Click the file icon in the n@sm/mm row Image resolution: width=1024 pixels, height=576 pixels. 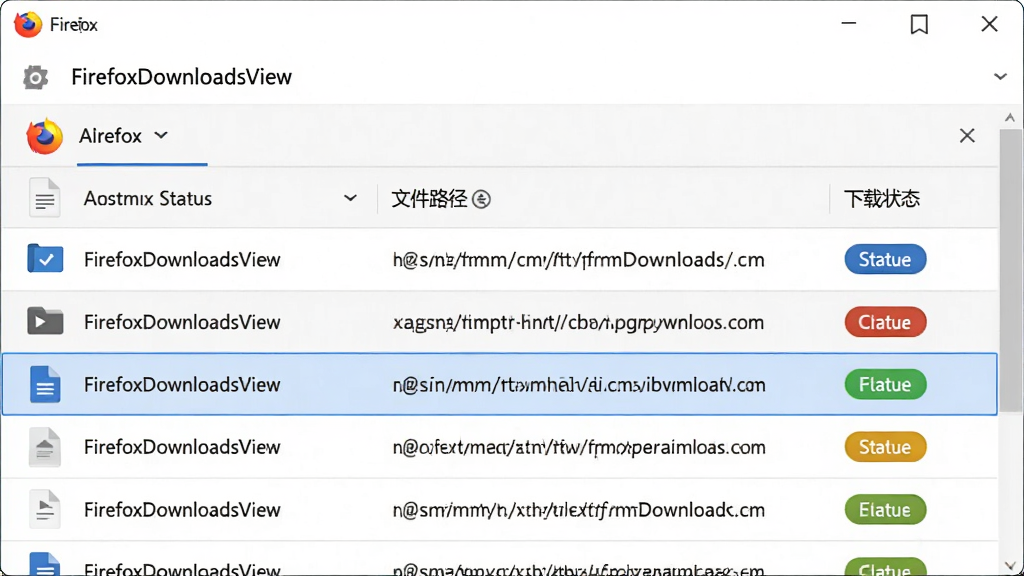coord(45,509)
